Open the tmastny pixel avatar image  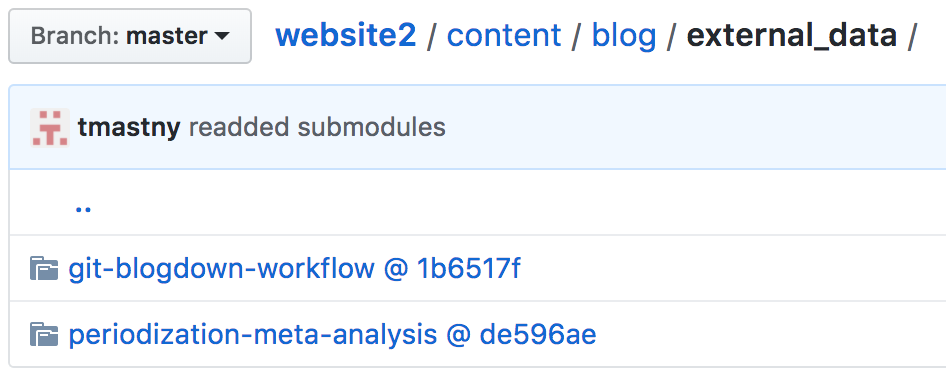point(50,127)
